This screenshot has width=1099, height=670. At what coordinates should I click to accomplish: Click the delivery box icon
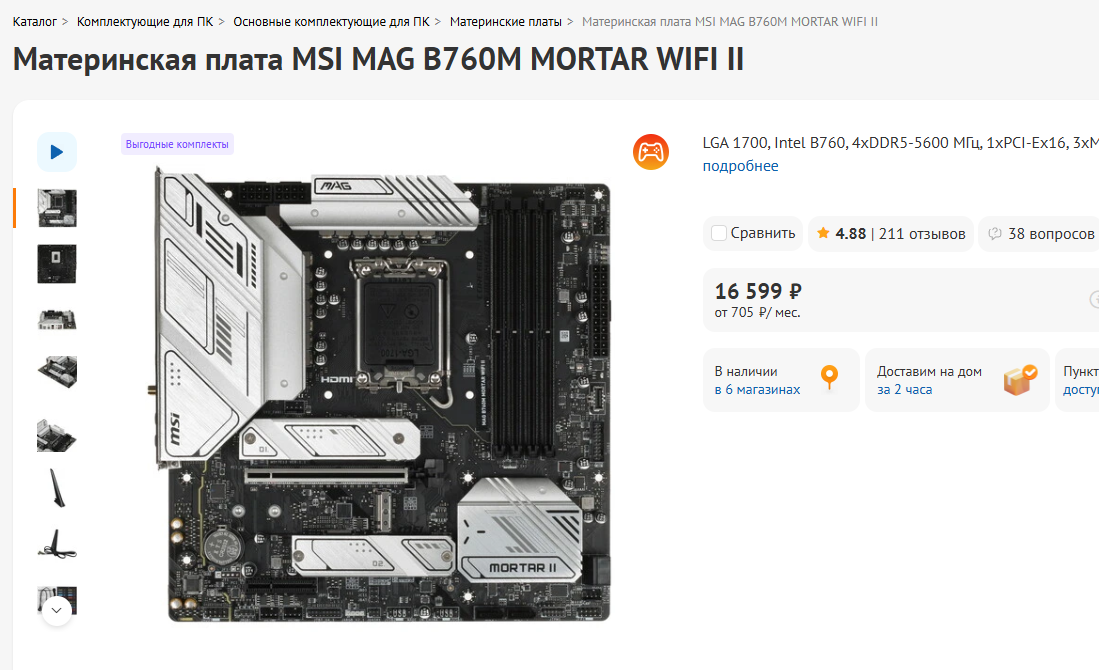(x=1020, y=380)
